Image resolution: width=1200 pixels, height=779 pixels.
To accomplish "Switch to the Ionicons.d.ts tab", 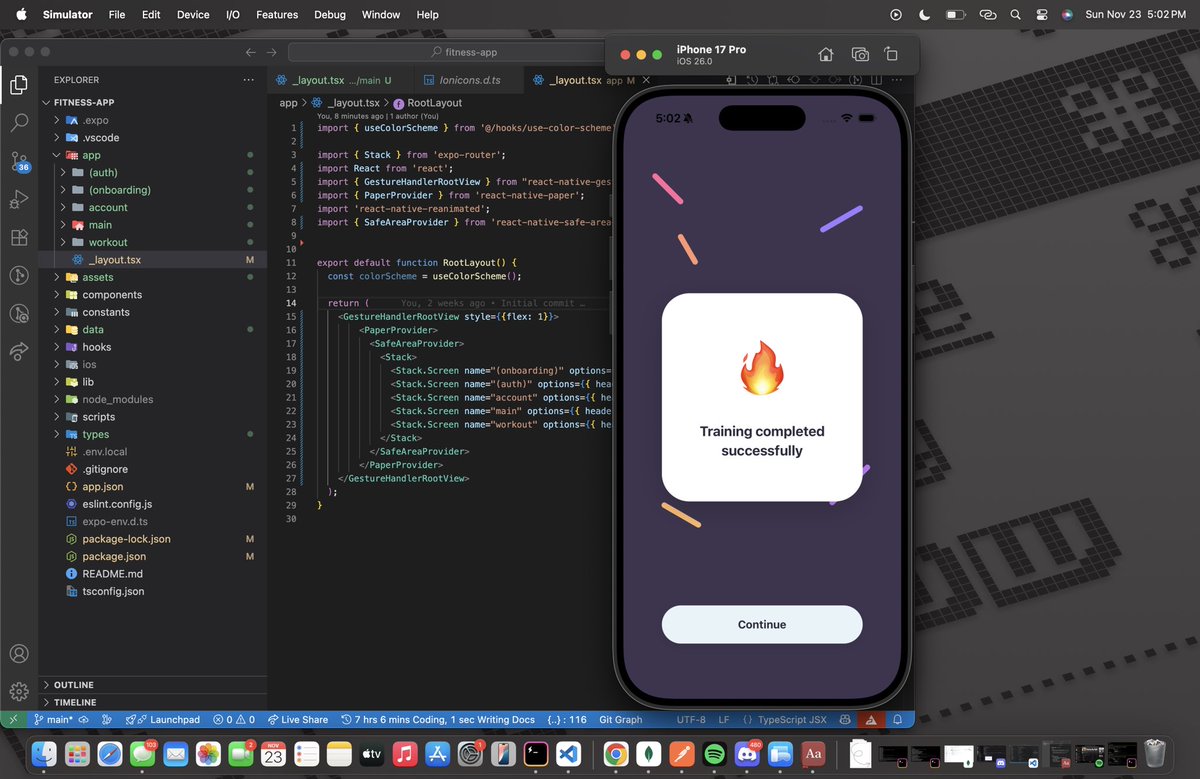I will pyautogui.click(x=470, y=80).
